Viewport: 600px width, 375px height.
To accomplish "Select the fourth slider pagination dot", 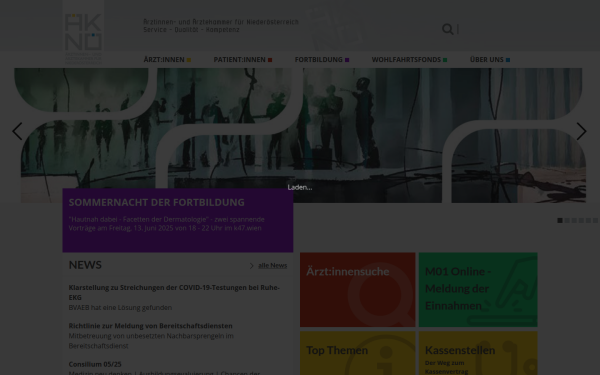I will (581, 220).
